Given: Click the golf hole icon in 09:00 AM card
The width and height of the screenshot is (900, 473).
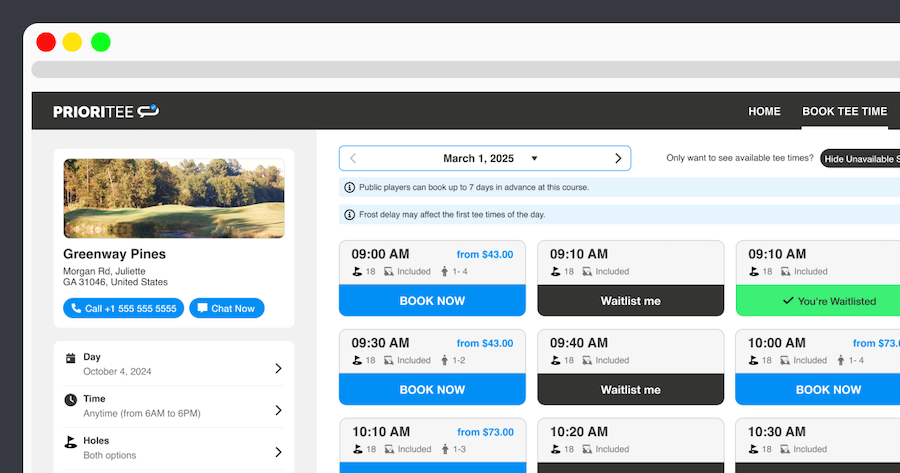Looking at the screenshot, I should [357, 272].
